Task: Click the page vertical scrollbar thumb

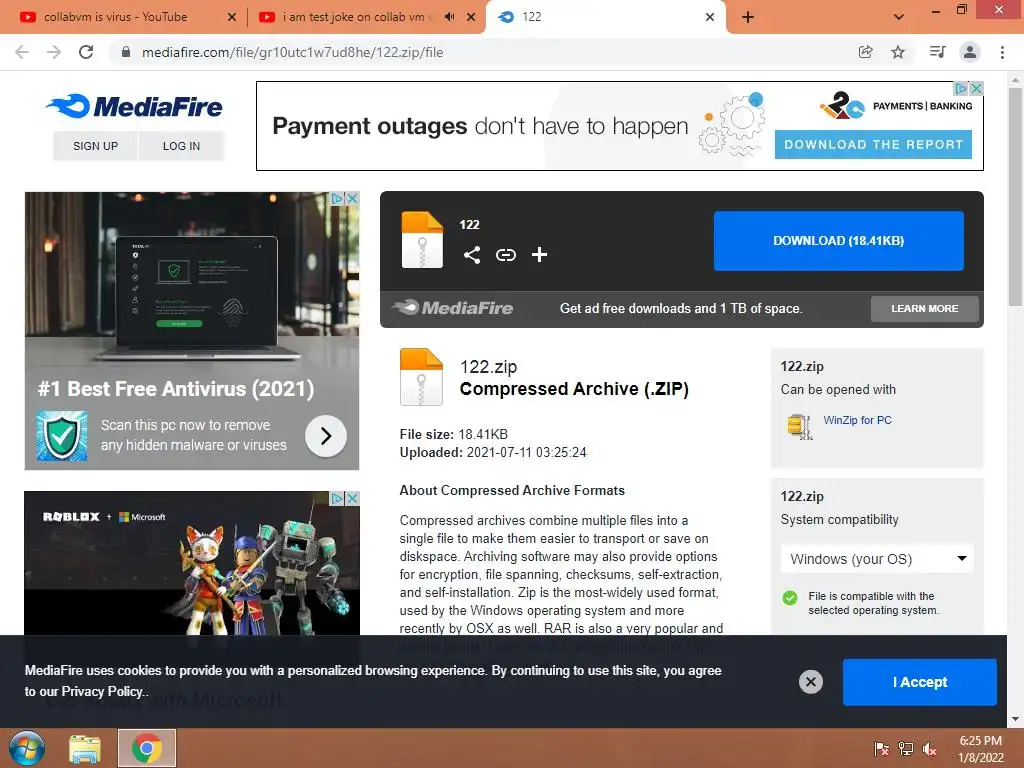Action: [x=1014, y=196]
